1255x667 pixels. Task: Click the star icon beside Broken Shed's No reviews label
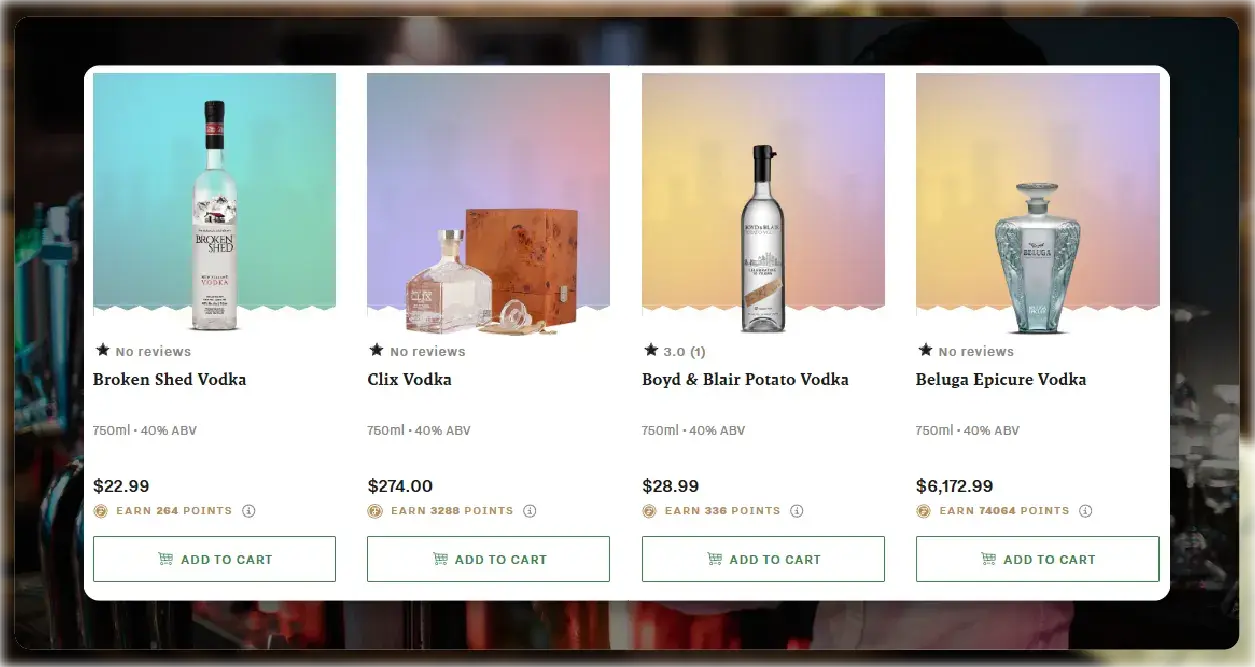click(101, 350)
